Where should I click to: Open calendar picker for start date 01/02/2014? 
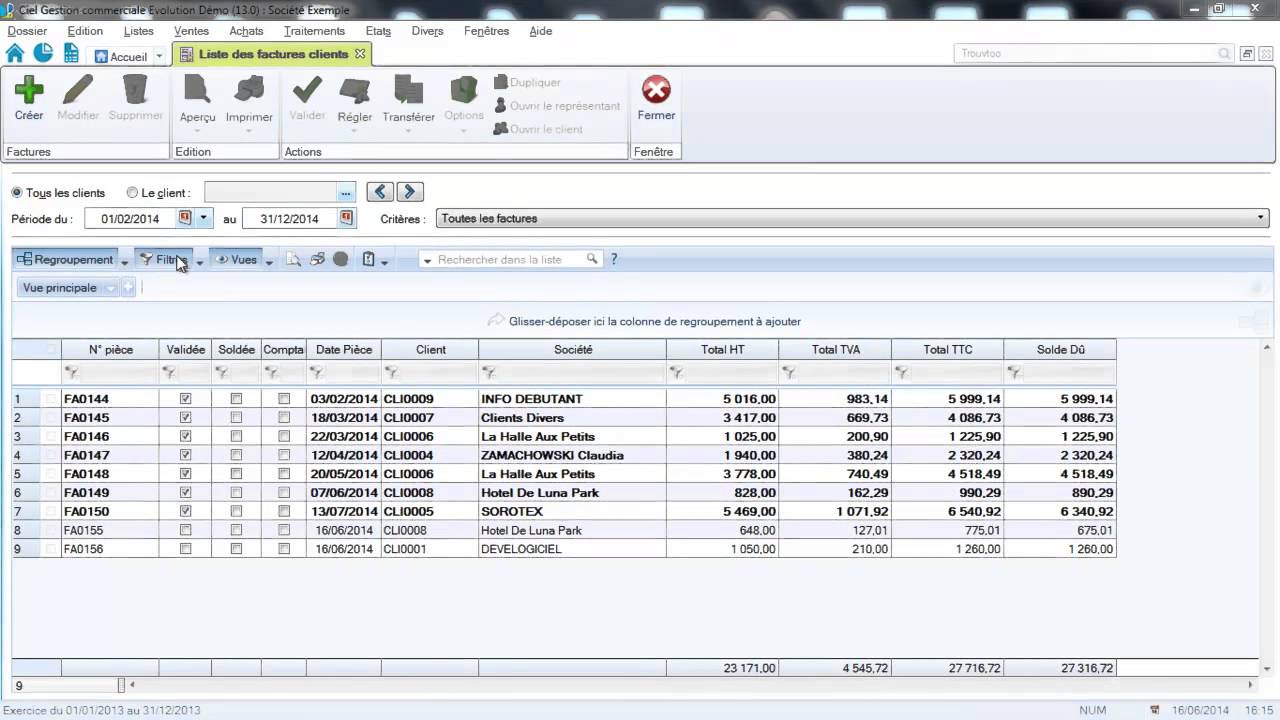click(x=185, y=218)
